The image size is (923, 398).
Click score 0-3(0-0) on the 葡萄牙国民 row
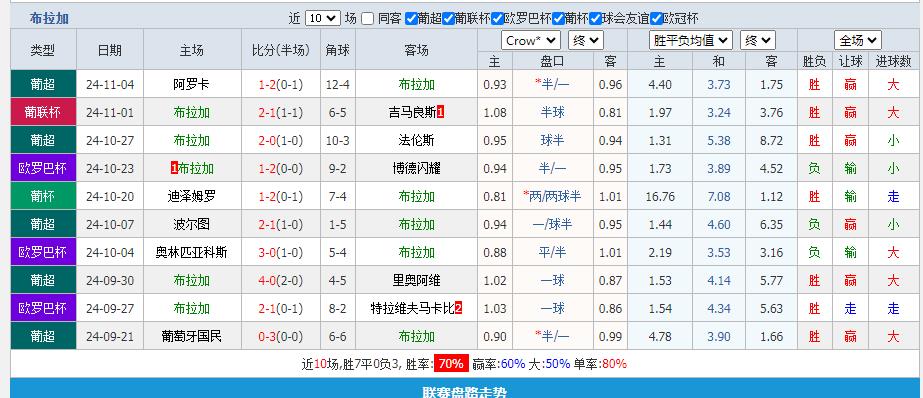[280, 337]
